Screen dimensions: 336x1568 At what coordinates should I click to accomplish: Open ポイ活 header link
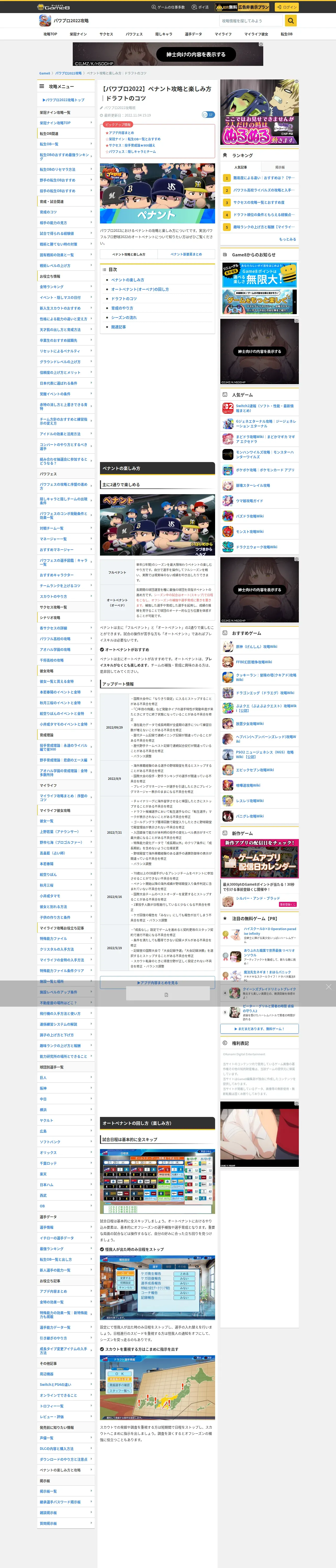[x=200, y=7]
